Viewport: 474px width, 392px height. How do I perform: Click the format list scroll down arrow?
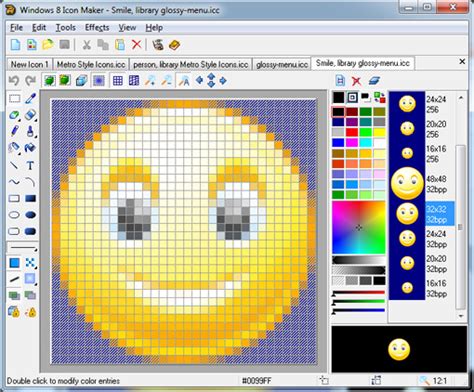point(461,315)
